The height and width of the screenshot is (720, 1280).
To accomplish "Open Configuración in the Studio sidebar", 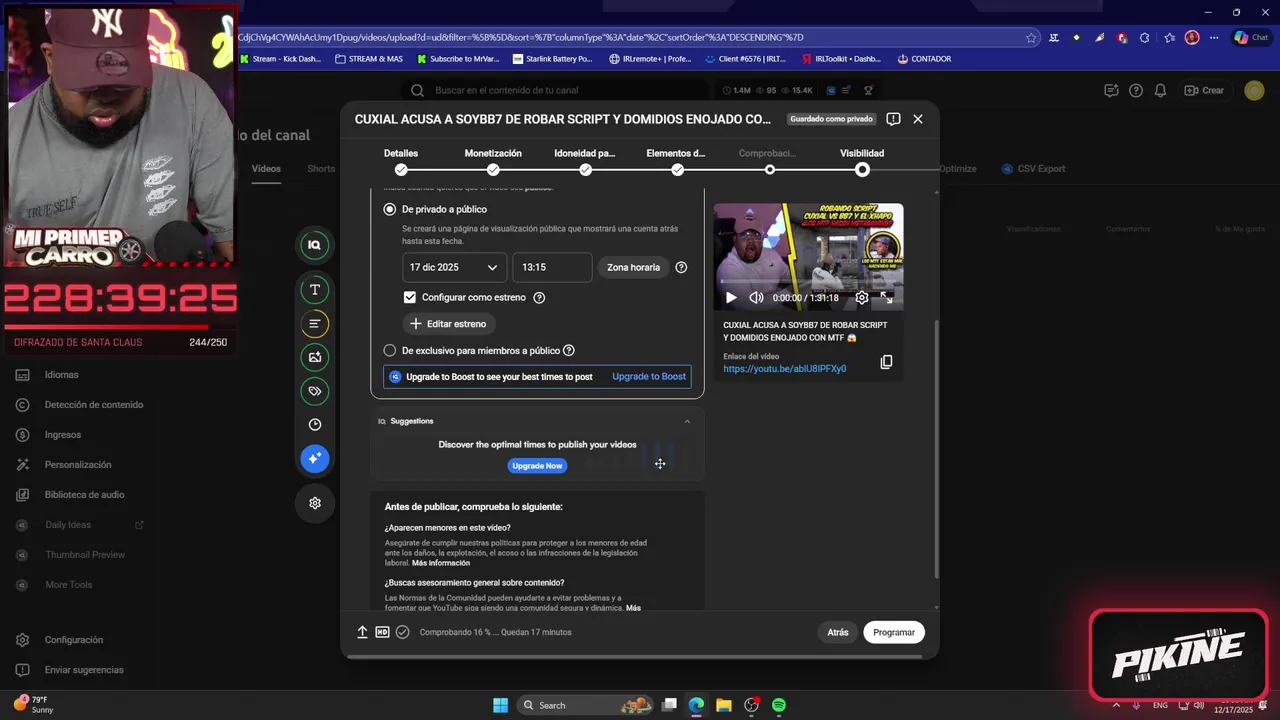I will click(x=74, y=640).
